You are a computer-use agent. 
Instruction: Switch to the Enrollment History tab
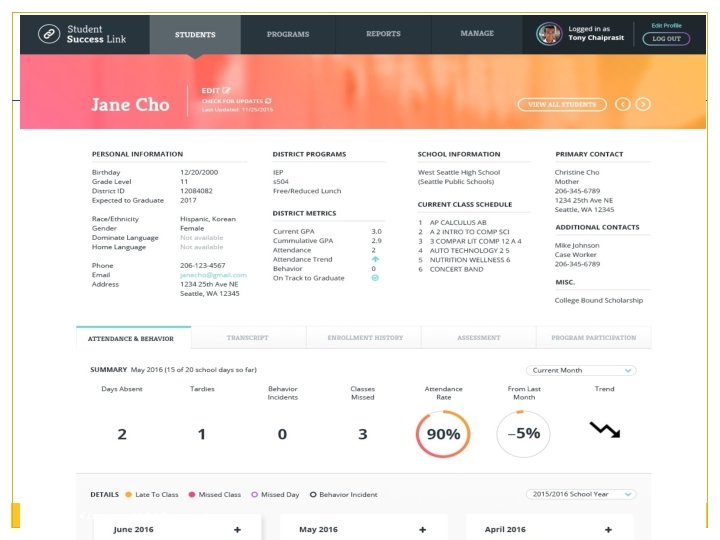pyautogui.click(x=365, y=338)
